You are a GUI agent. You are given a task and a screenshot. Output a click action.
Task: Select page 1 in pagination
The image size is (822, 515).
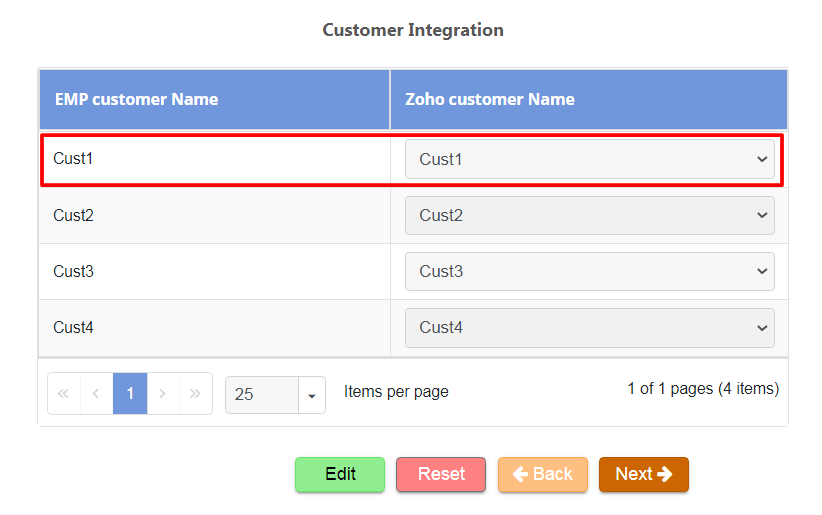[130, 394]
